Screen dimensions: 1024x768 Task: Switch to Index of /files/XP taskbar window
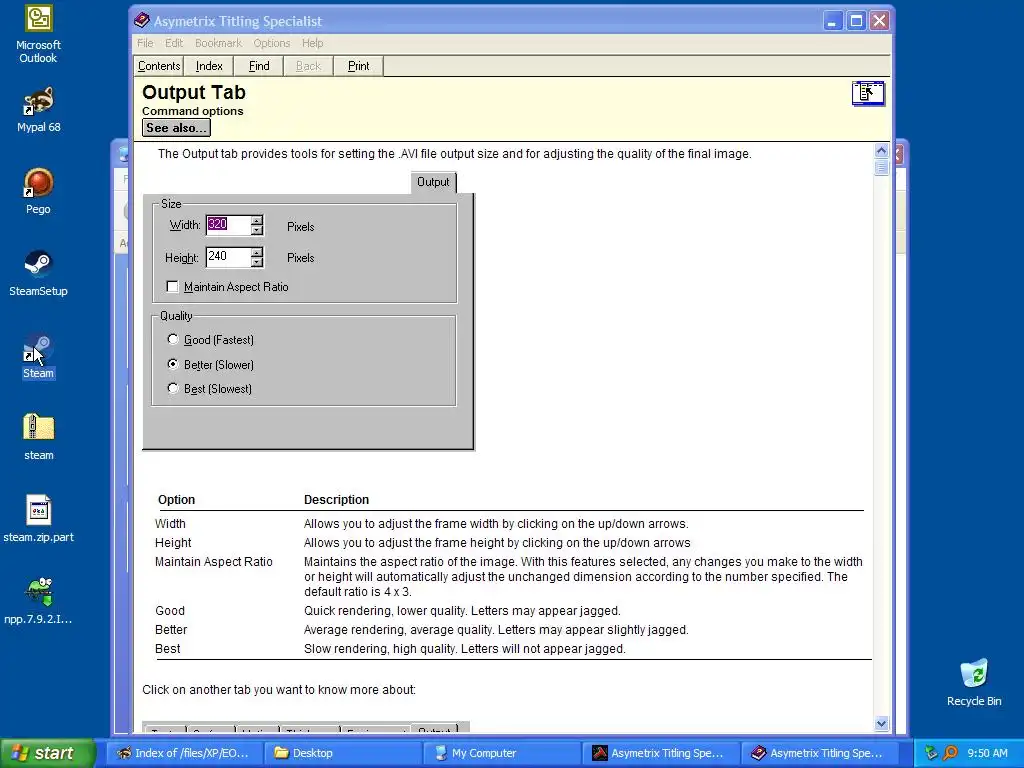coord(184,753)
